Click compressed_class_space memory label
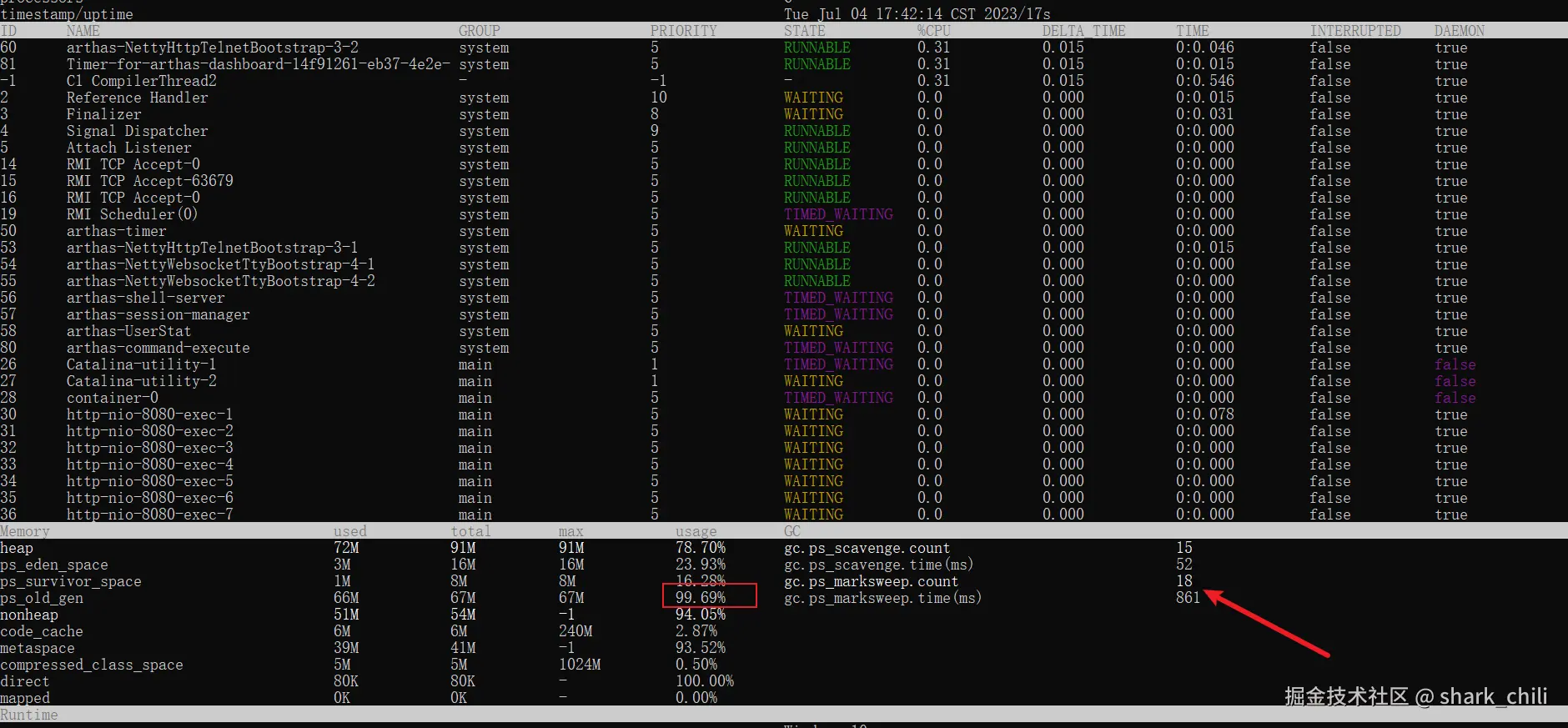Viewport: 1568px width, 728px height. 92,665
